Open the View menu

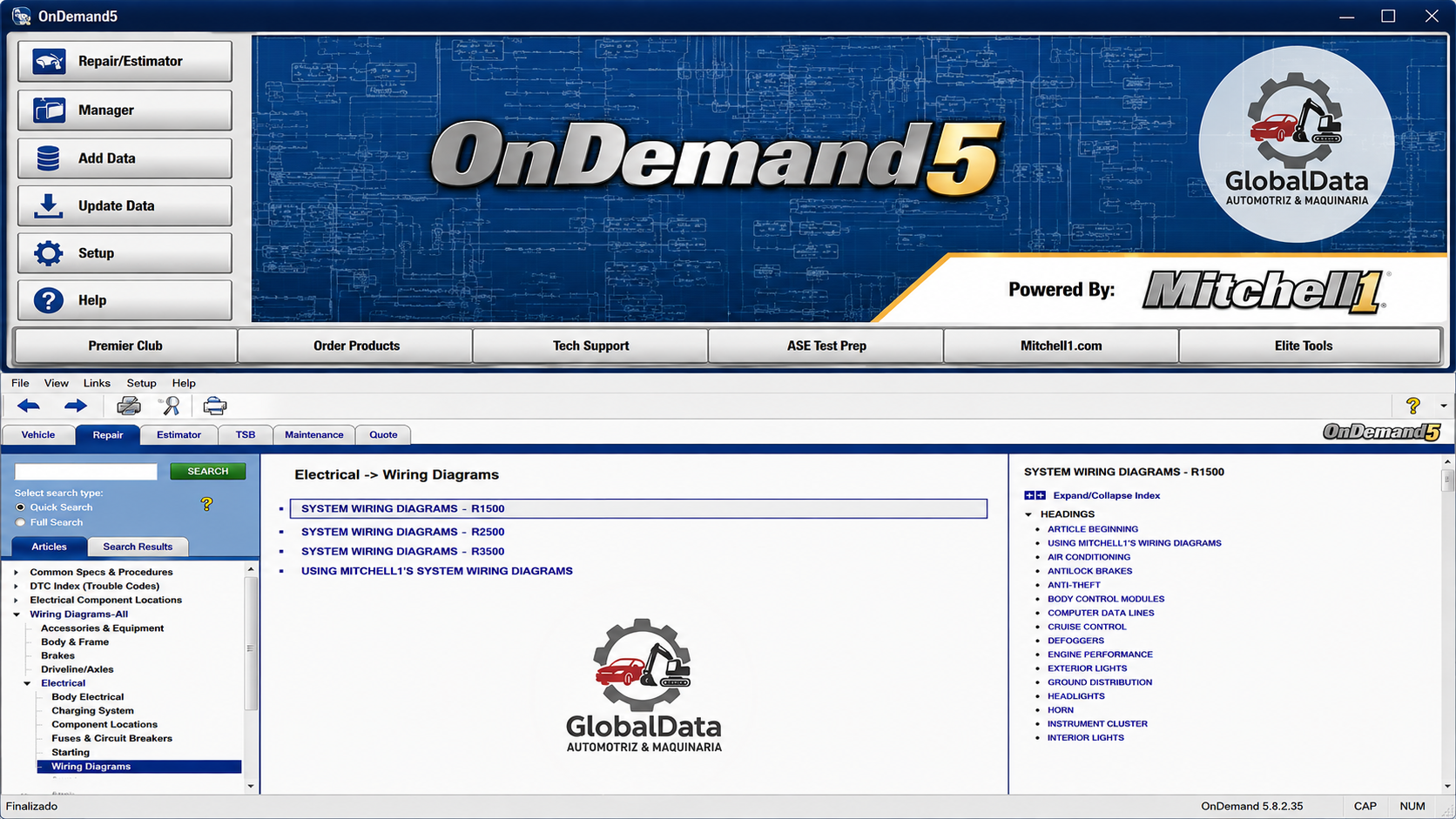[x=57, y=383]
